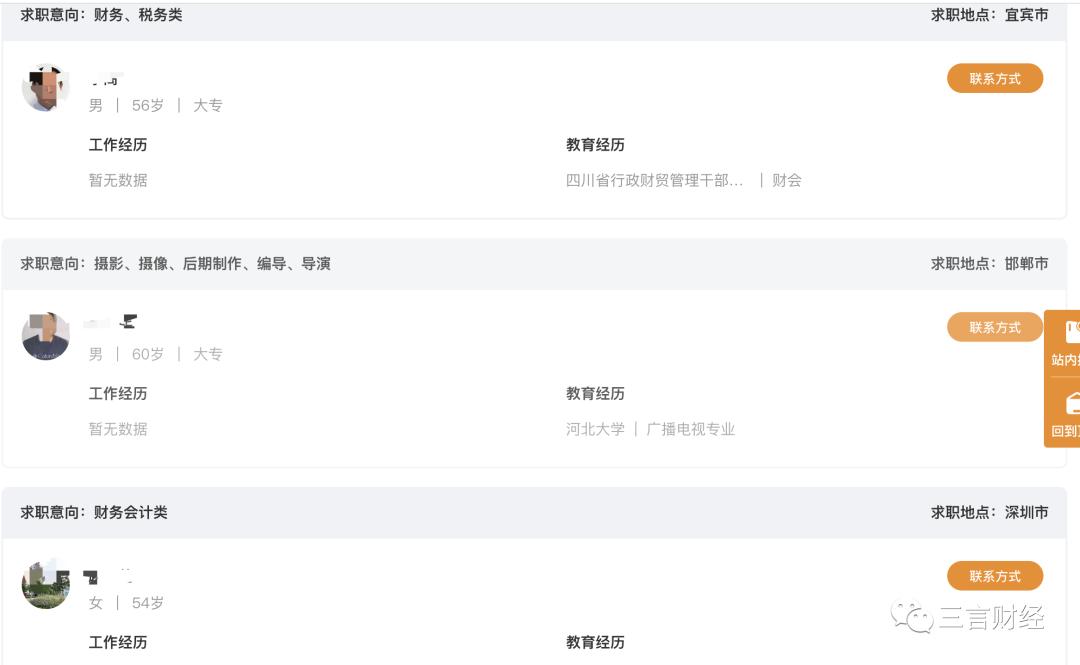Click 联系方式 for the 深圳市 candidate

995,576
